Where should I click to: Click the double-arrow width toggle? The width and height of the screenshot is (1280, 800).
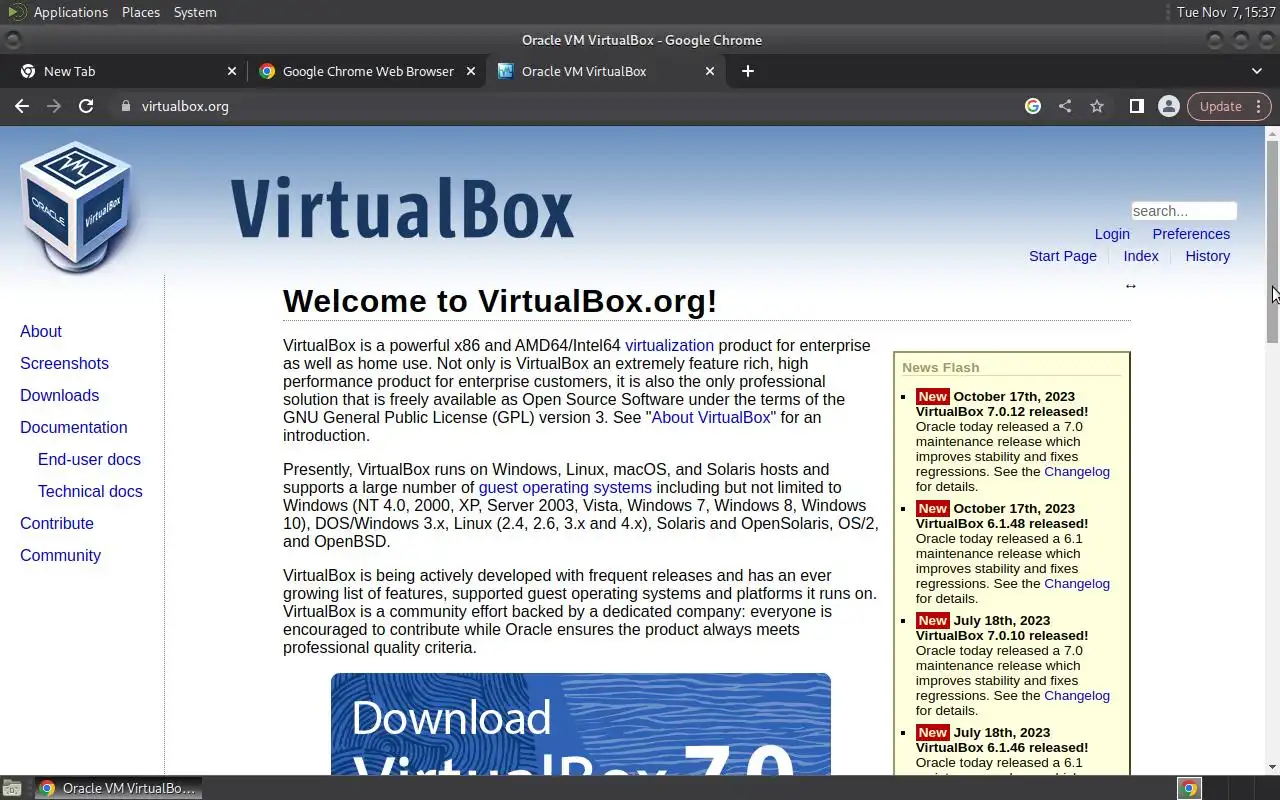pyautogui.click(x=1131, y=286)
